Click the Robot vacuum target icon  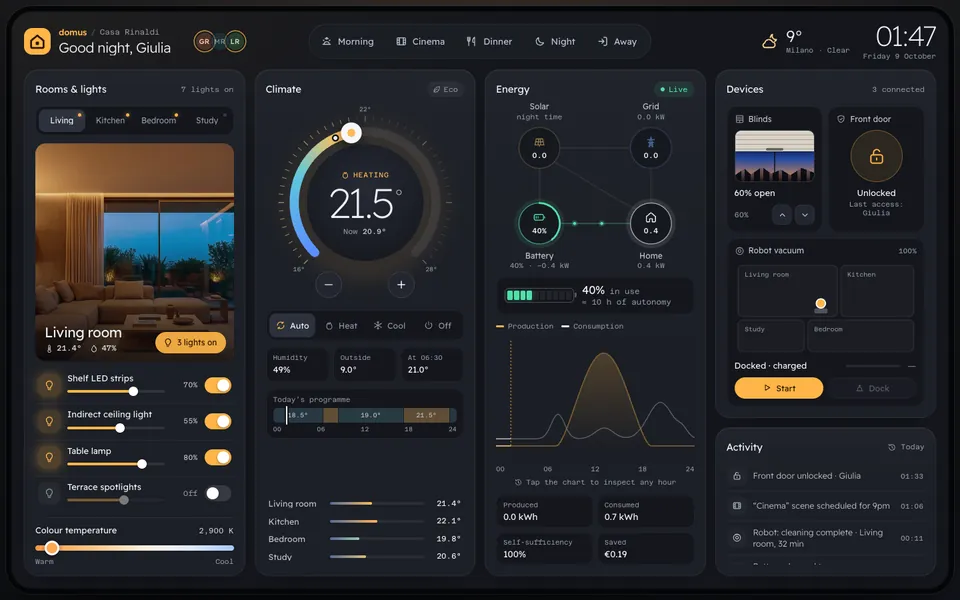point(739,250)
